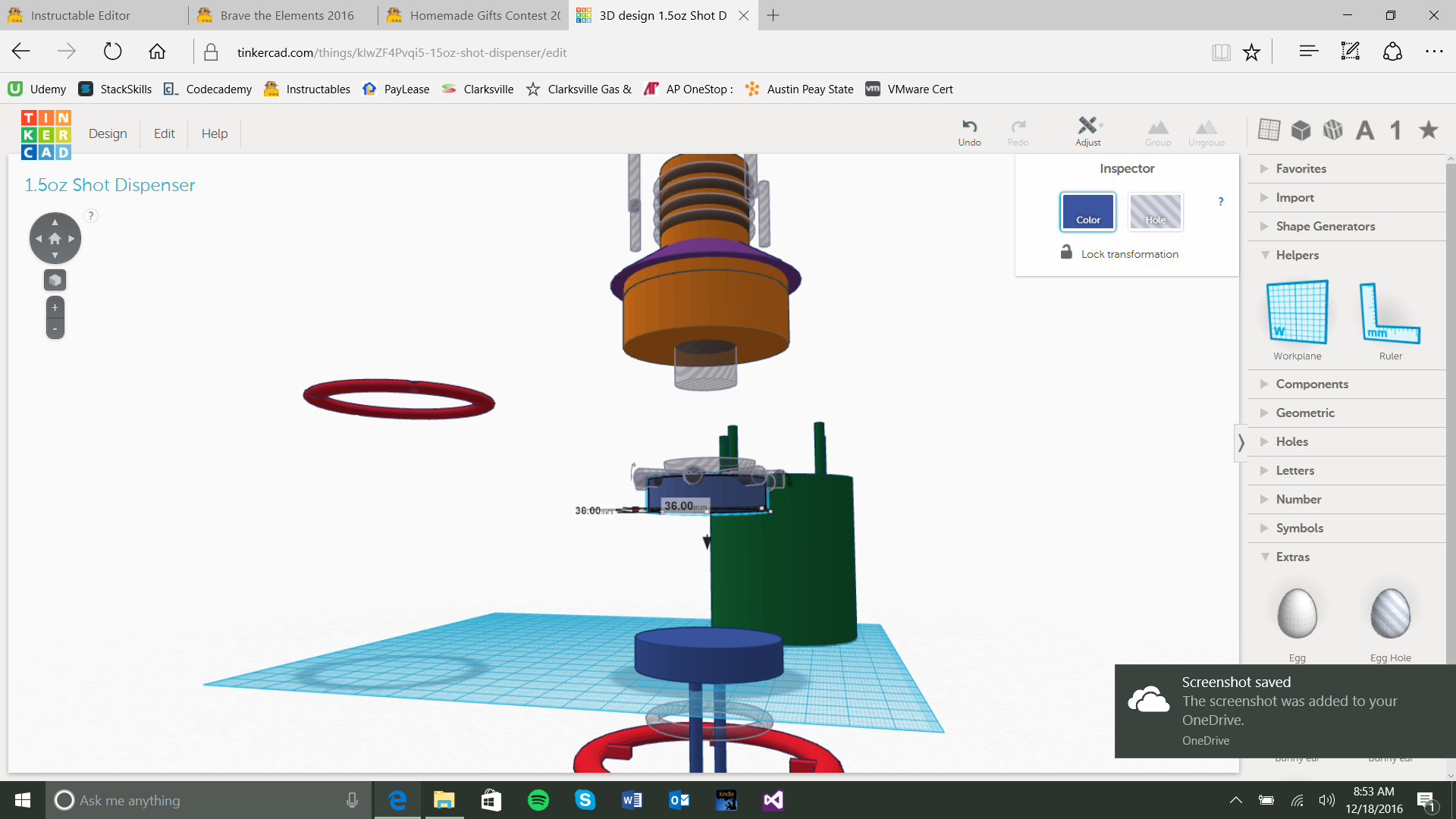Click the Undo arrow icon
1456x819 pixels.
pos(969,127)
